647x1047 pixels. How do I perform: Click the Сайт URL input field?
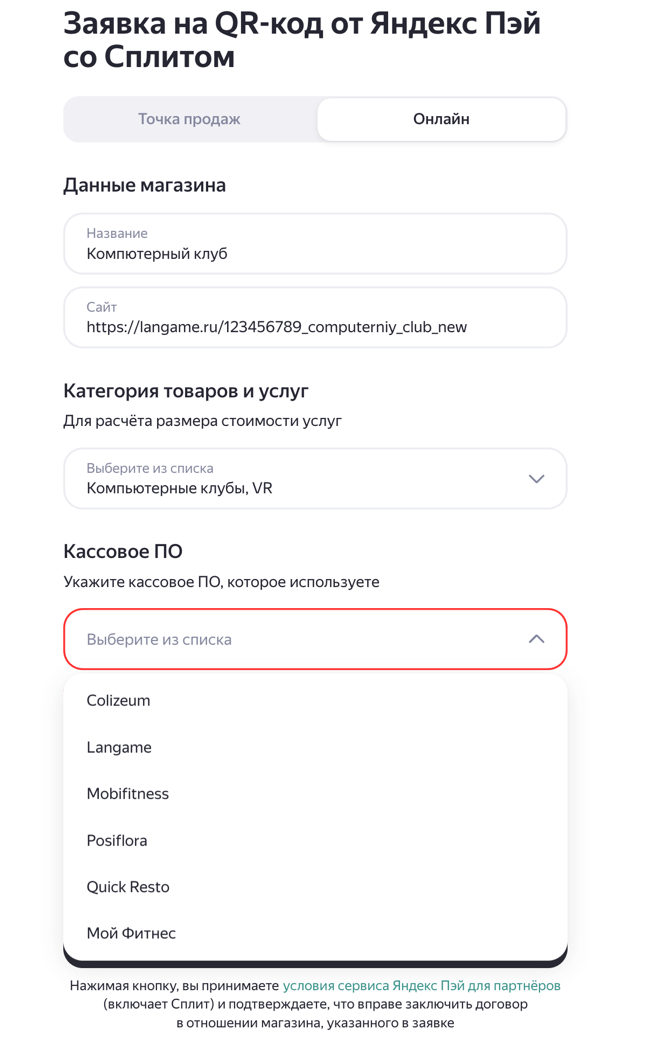tap(315, 318)
